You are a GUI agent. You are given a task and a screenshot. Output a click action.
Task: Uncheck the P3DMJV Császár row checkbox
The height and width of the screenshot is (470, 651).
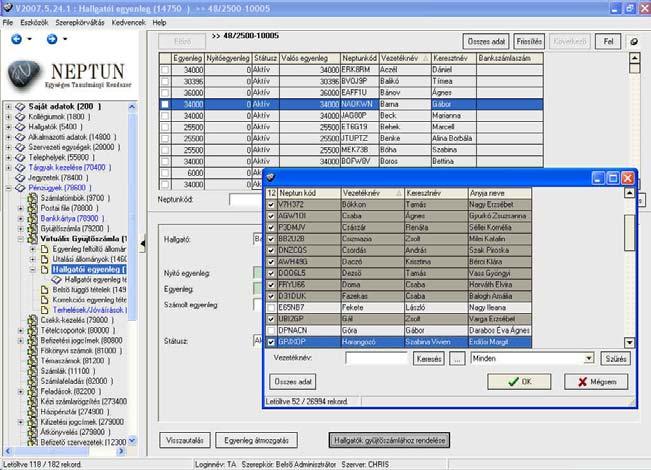(x=271, y=228)
